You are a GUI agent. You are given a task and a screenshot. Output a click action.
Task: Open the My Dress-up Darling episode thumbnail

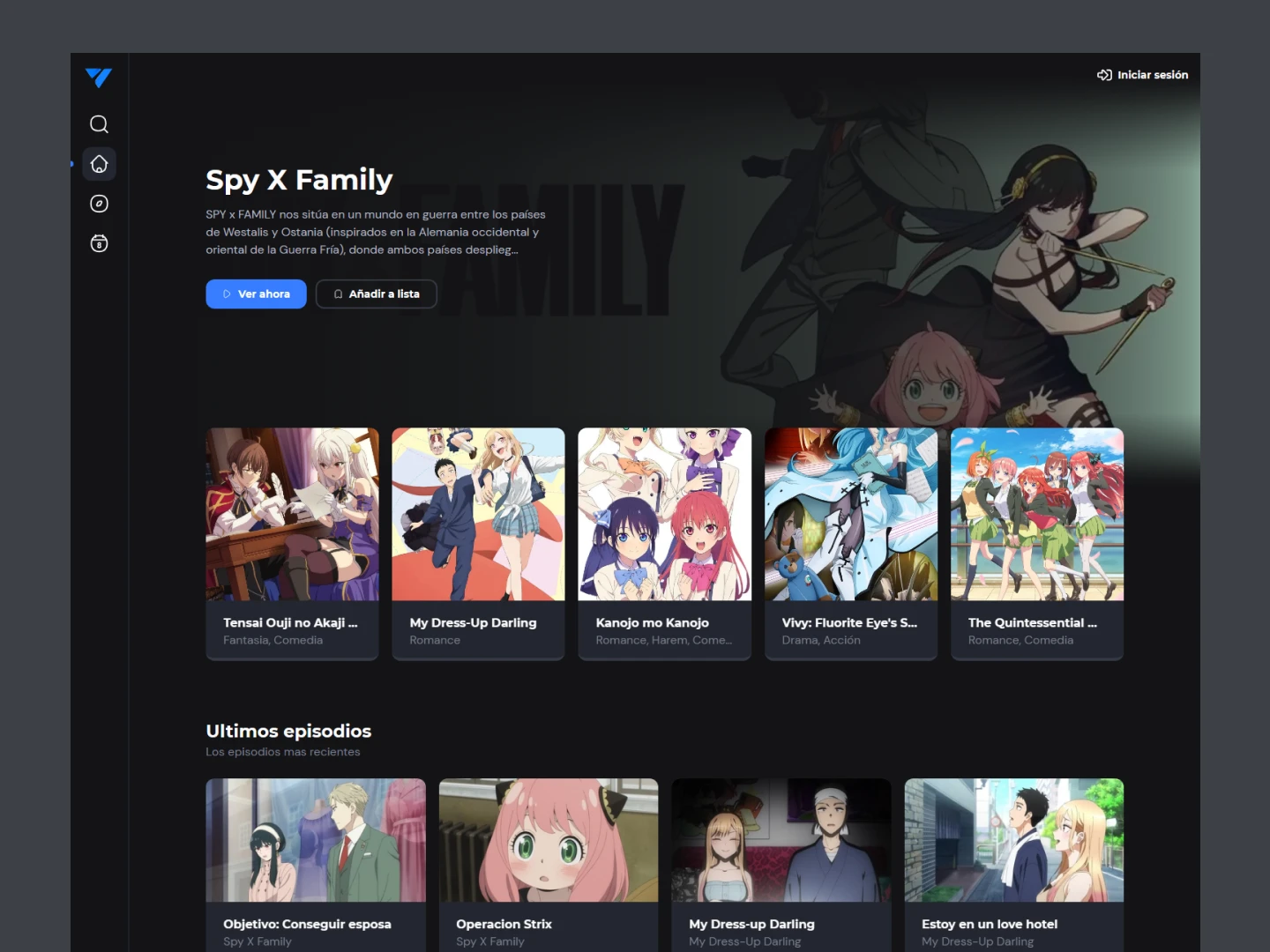pos(781,840)
